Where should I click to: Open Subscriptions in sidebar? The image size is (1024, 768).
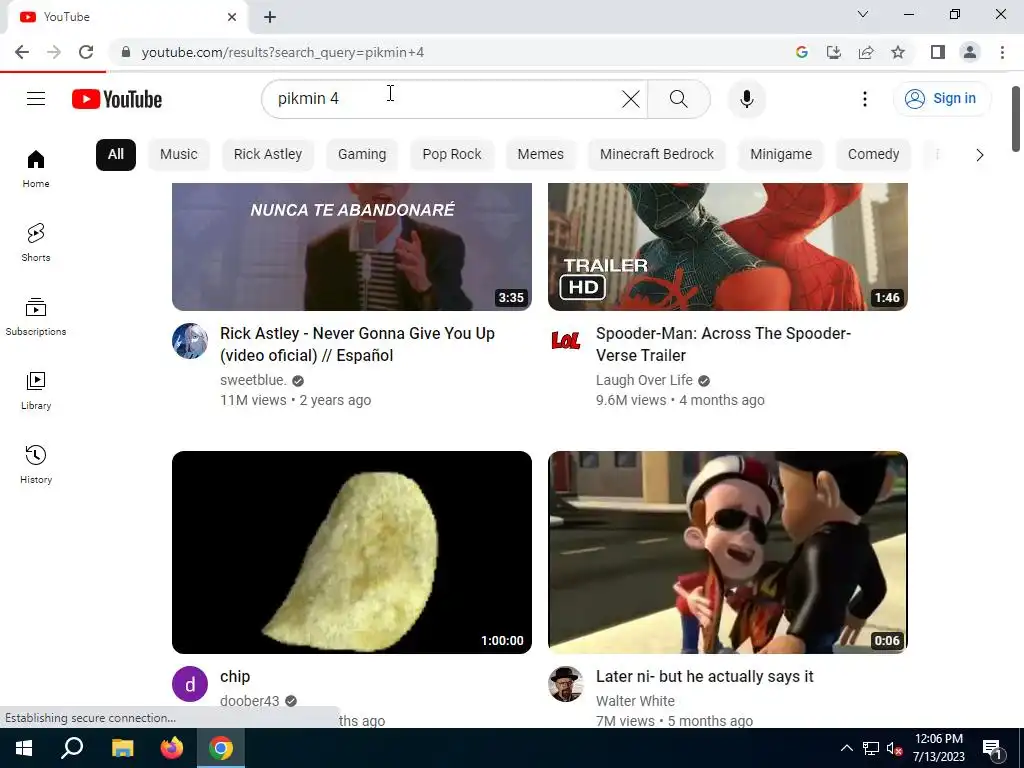36,317
